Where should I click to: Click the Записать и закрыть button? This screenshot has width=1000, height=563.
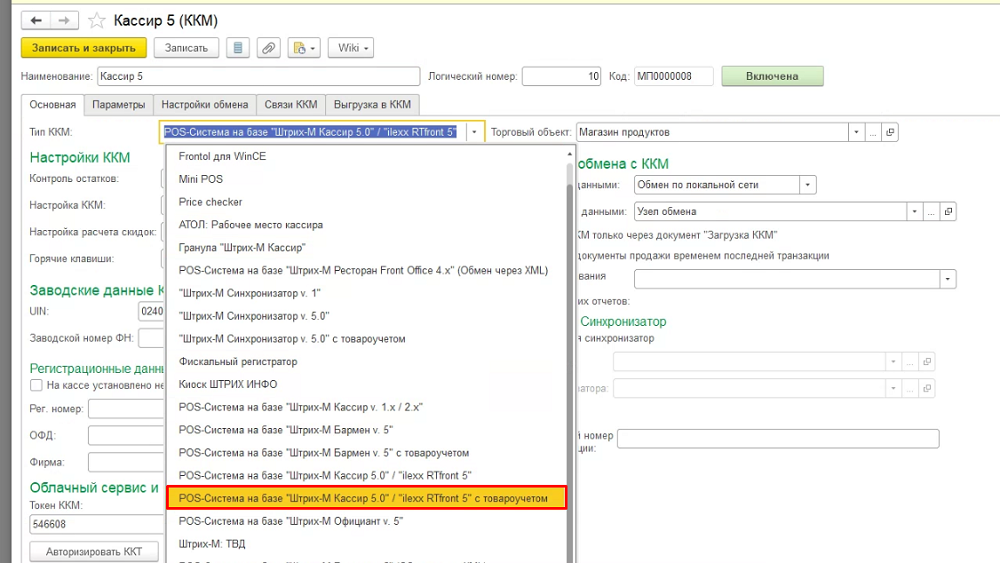point(84,48)
